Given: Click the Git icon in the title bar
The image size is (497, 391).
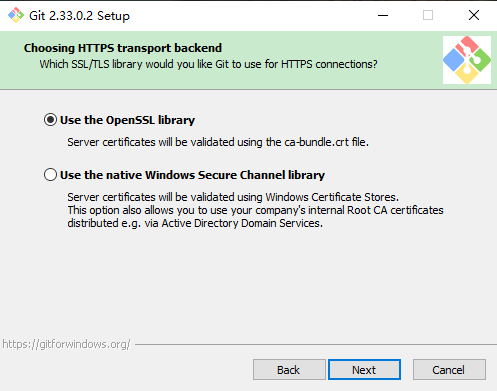Looking at the screenshot, I should coord(16,15).
